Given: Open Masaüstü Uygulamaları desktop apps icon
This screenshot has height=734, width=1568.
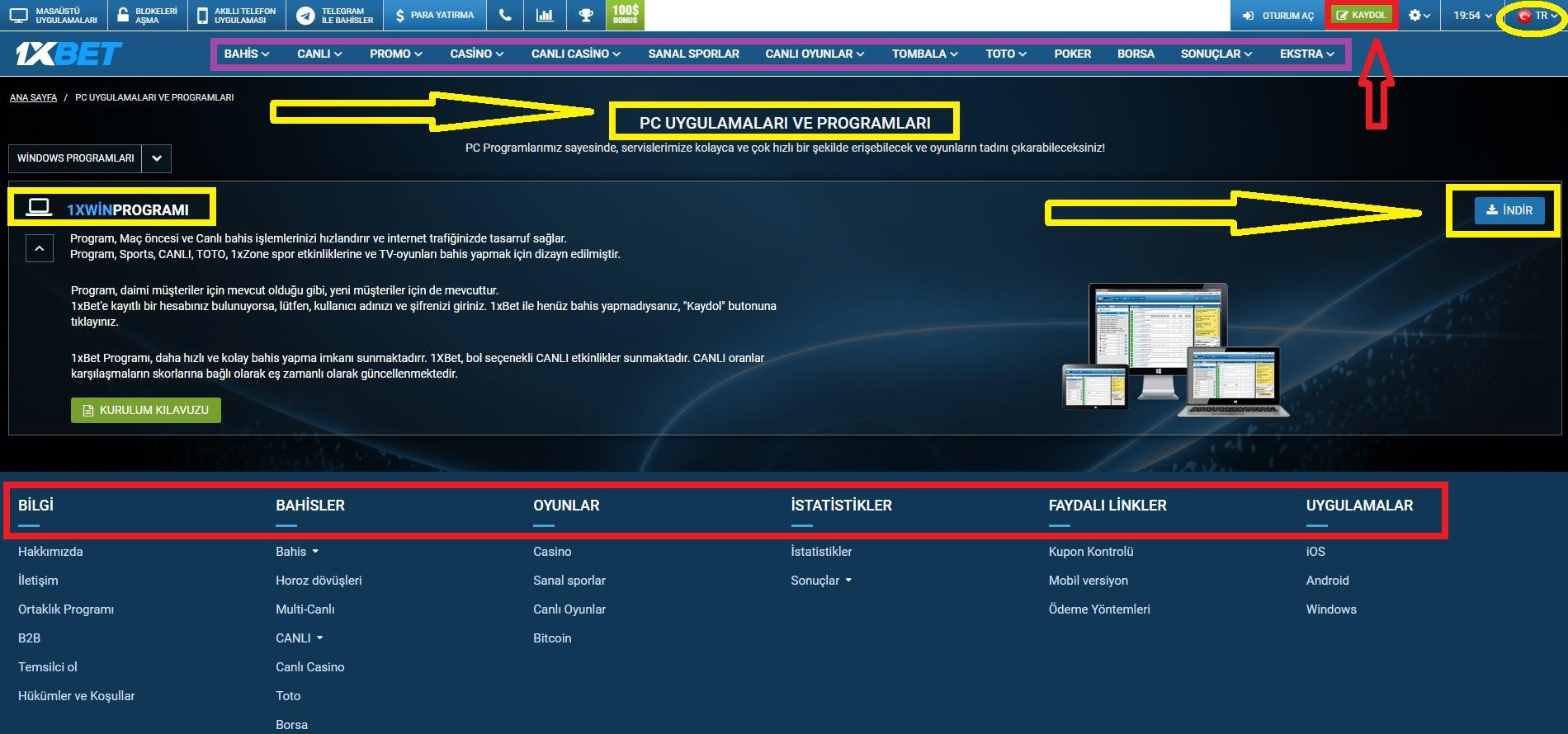Looking at the screenshot, I should pos(18,15).
